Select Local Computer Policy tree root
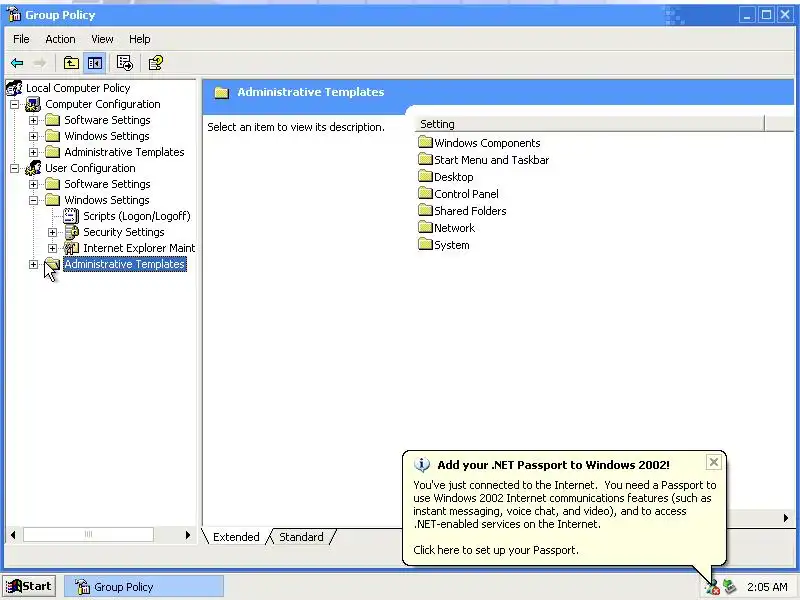The image size is (800, 600). [78, 88]
